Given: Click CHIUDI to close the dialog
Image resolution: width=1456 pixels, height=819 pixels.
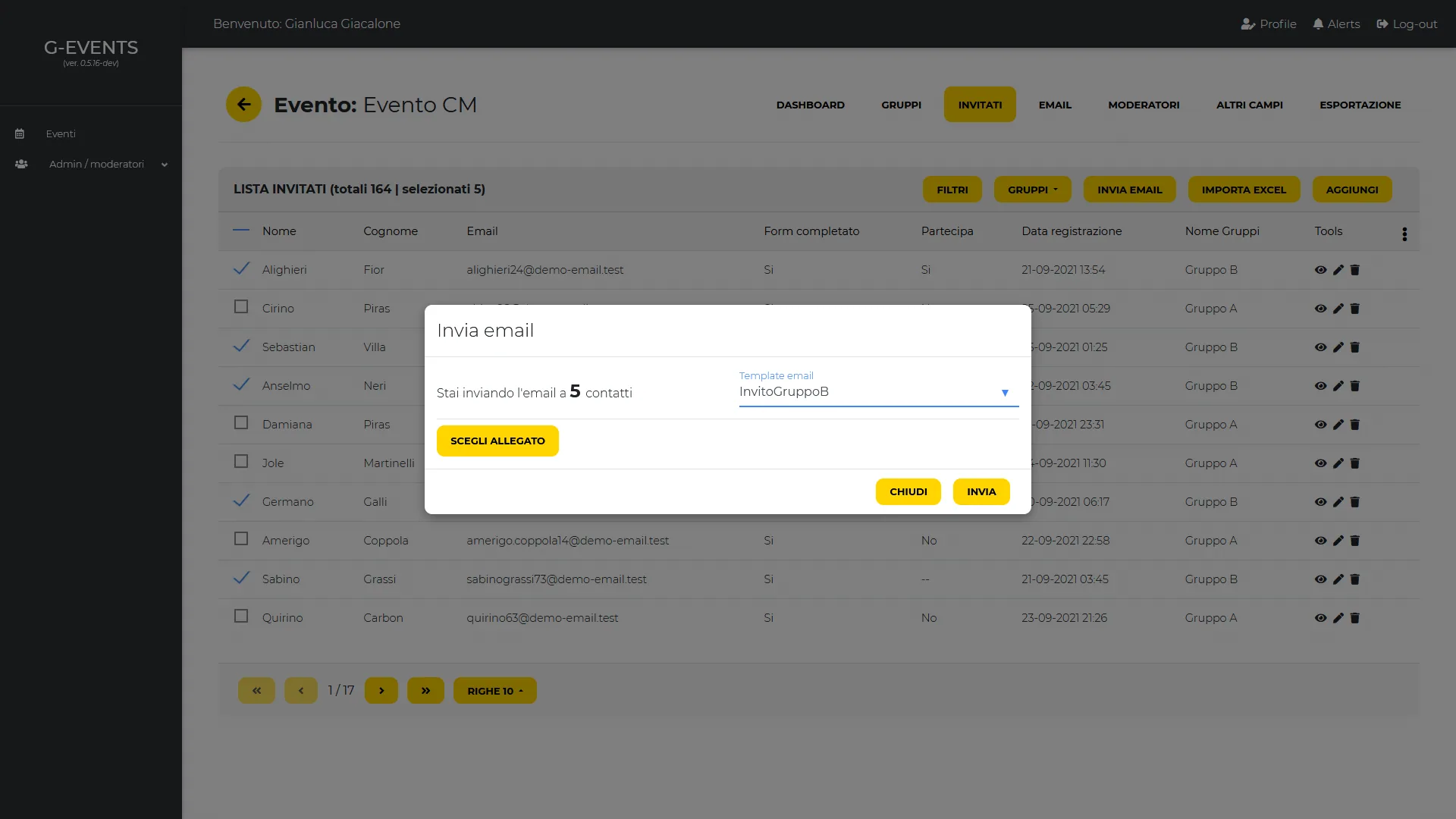Looking at the screenshot, I should [x=908, y=491].
